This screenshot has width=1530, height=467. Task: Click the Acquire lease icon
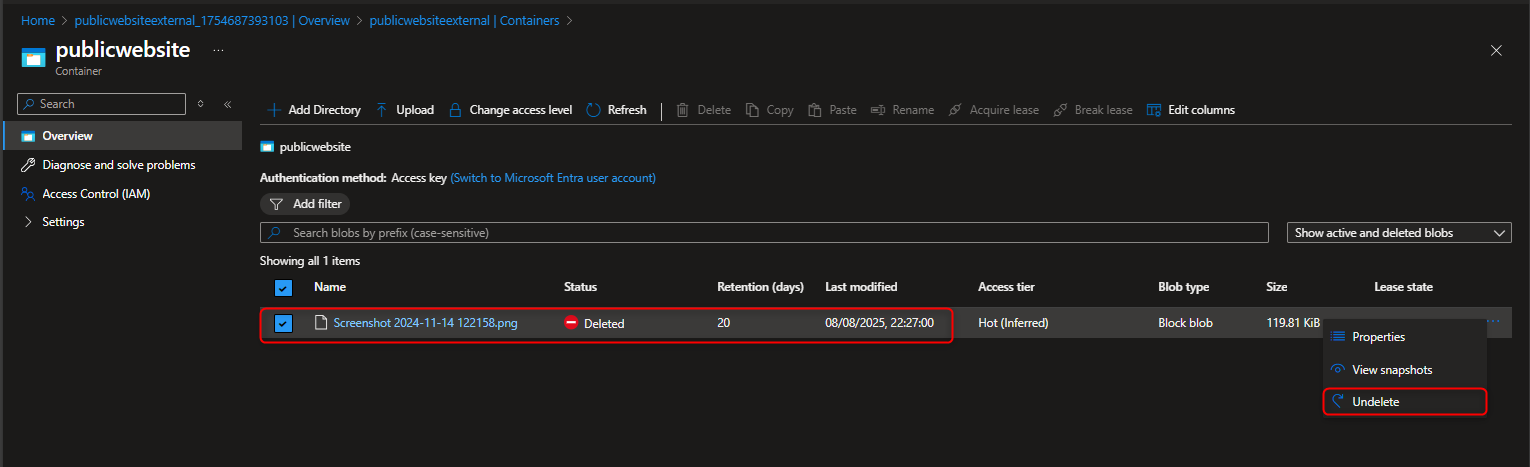[955, 110]
